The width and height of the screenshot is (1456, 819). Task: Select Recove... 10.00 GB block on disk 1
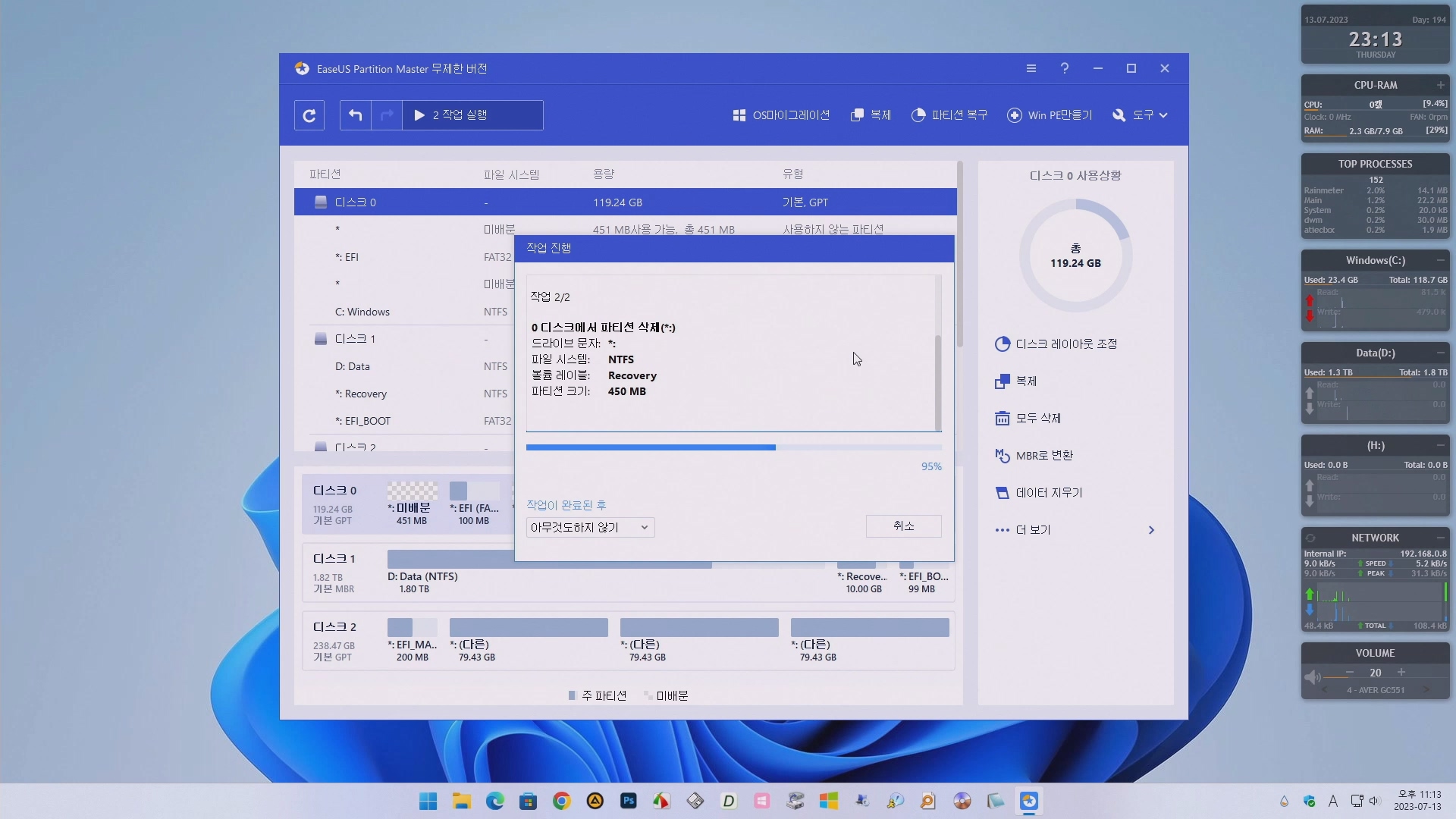point(862,576)
